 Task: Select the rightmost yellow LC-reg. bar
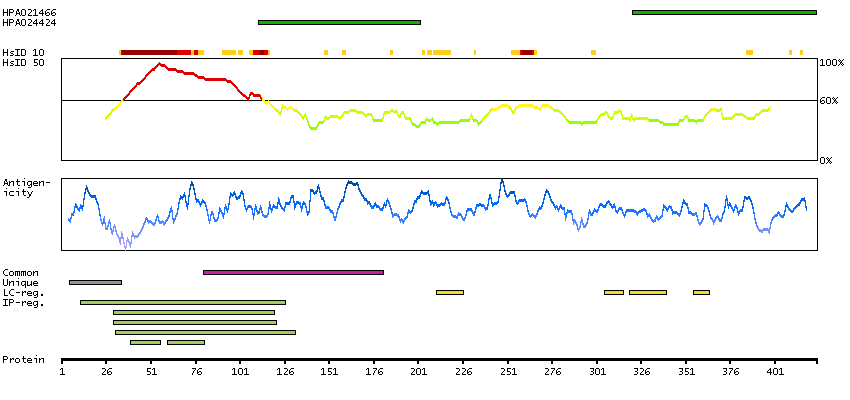(701, 292)
